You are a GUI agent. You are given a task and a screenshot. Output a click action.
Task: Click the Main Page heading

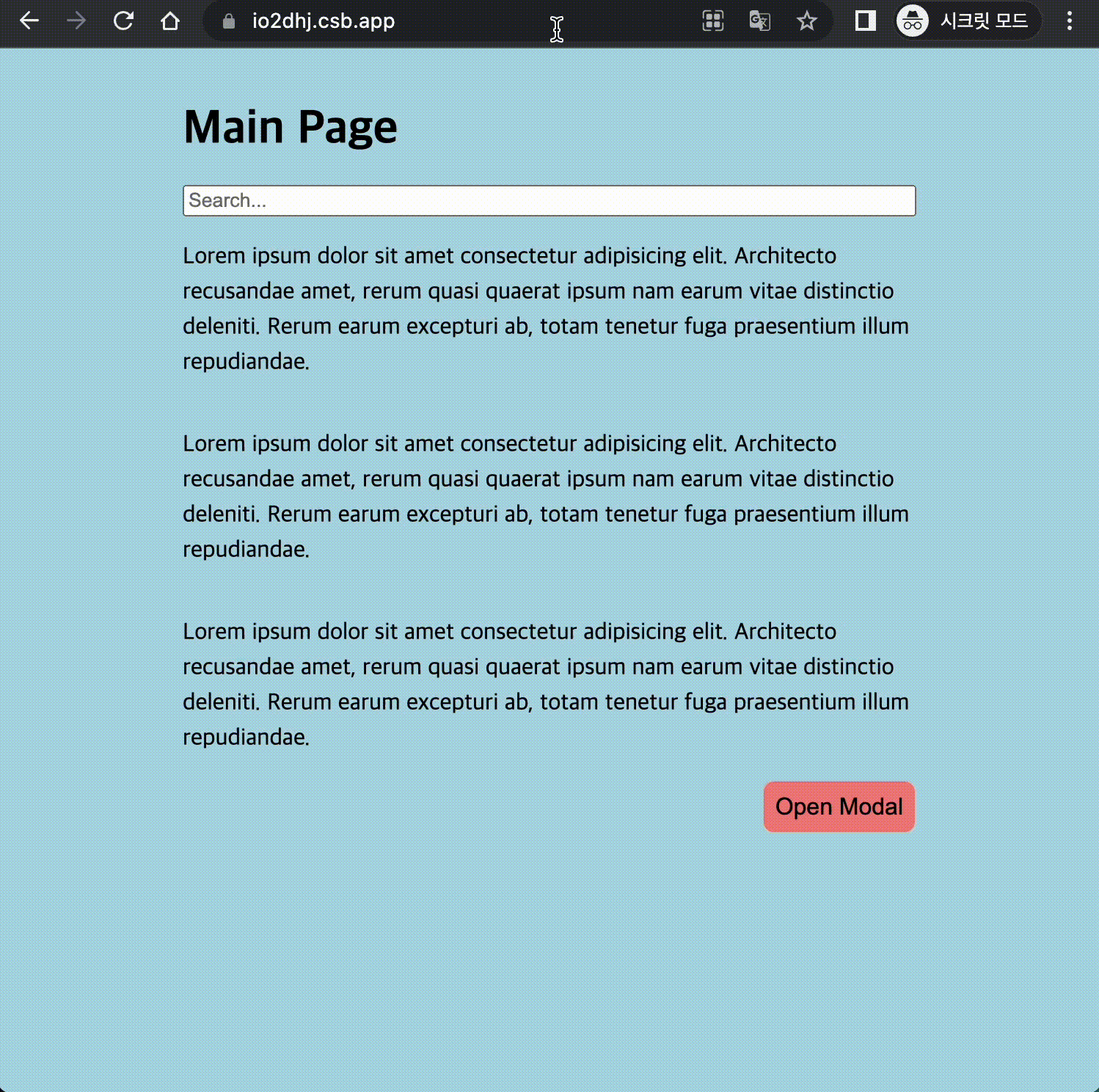click(x=291, y=127)
